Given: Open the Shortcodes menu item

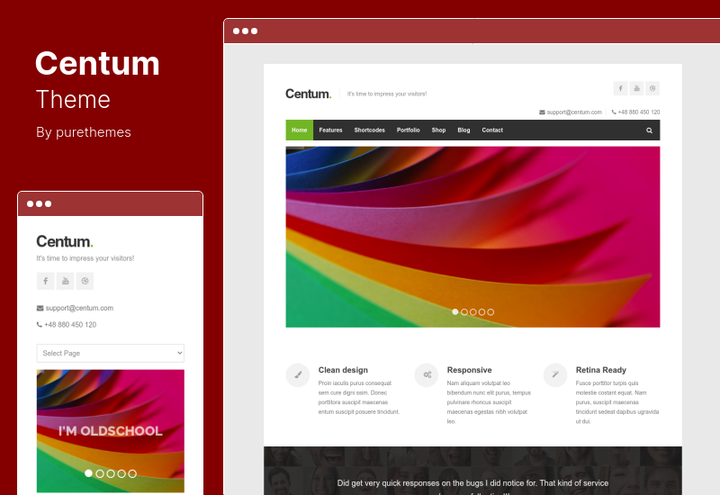Looking at the screenshot, I should coord(370,130).
